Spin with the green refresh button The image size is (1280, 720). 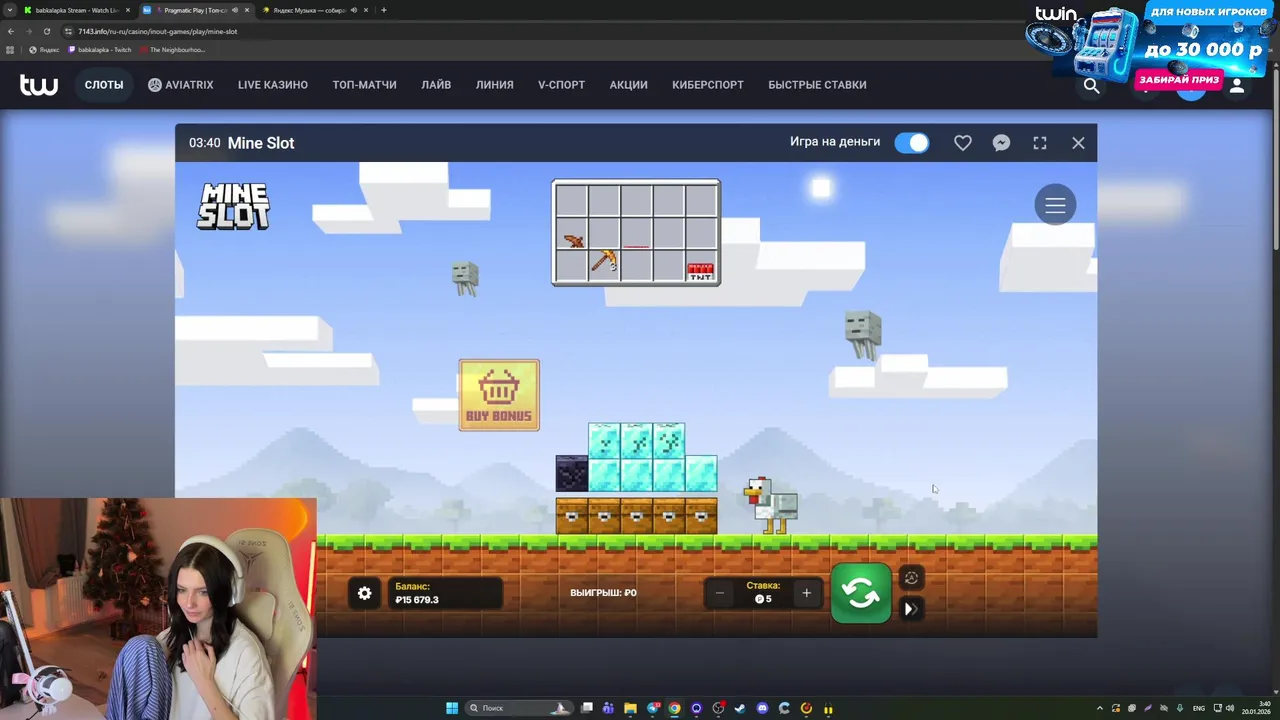coord(861,593)
